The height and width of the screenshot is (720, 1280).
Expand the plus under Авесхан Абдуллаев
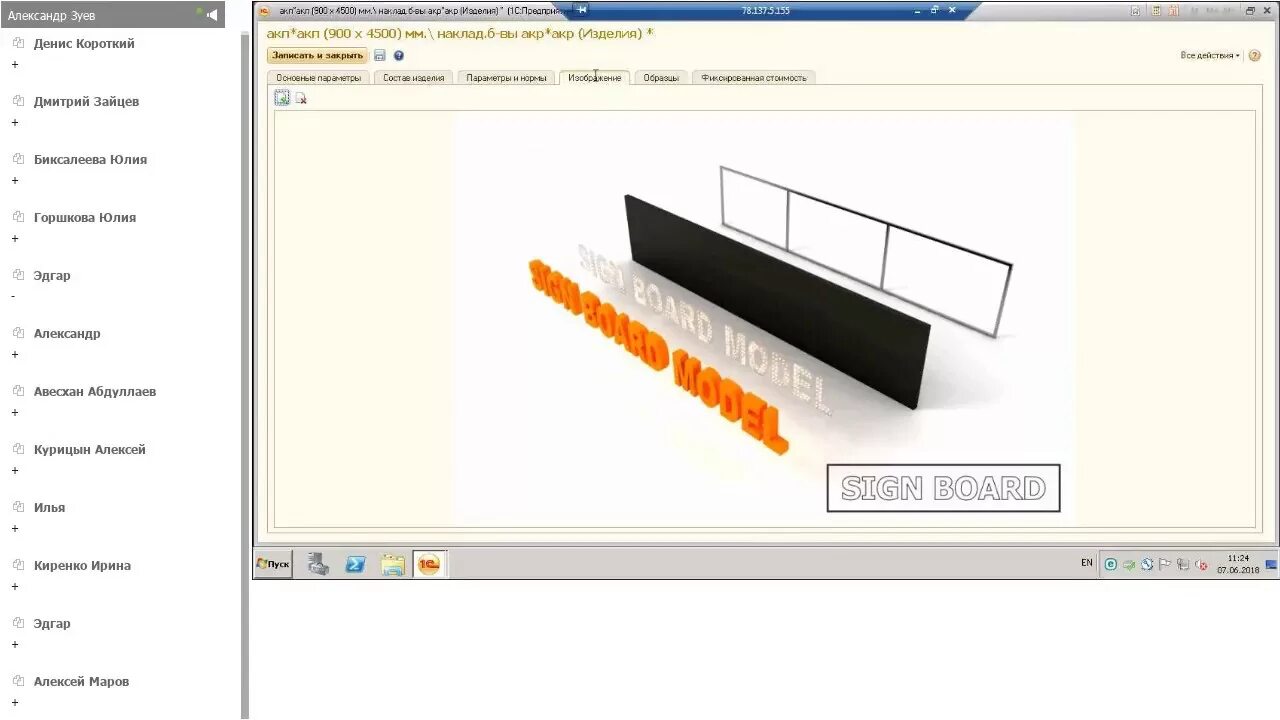click(15, 413)
